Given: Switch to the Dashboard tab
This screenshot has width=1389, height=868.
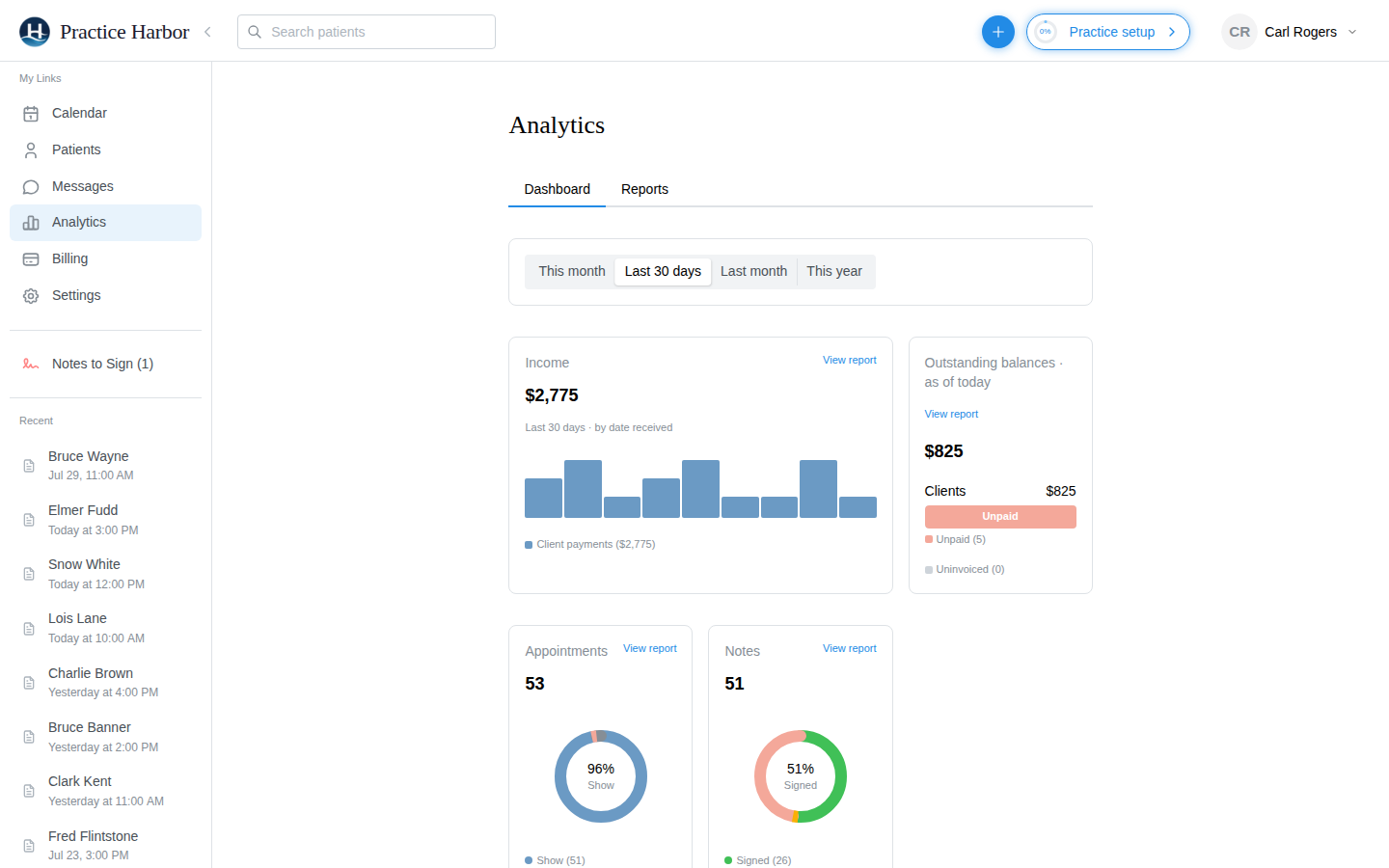Looking at the screenshot, I should coord(557,189).
